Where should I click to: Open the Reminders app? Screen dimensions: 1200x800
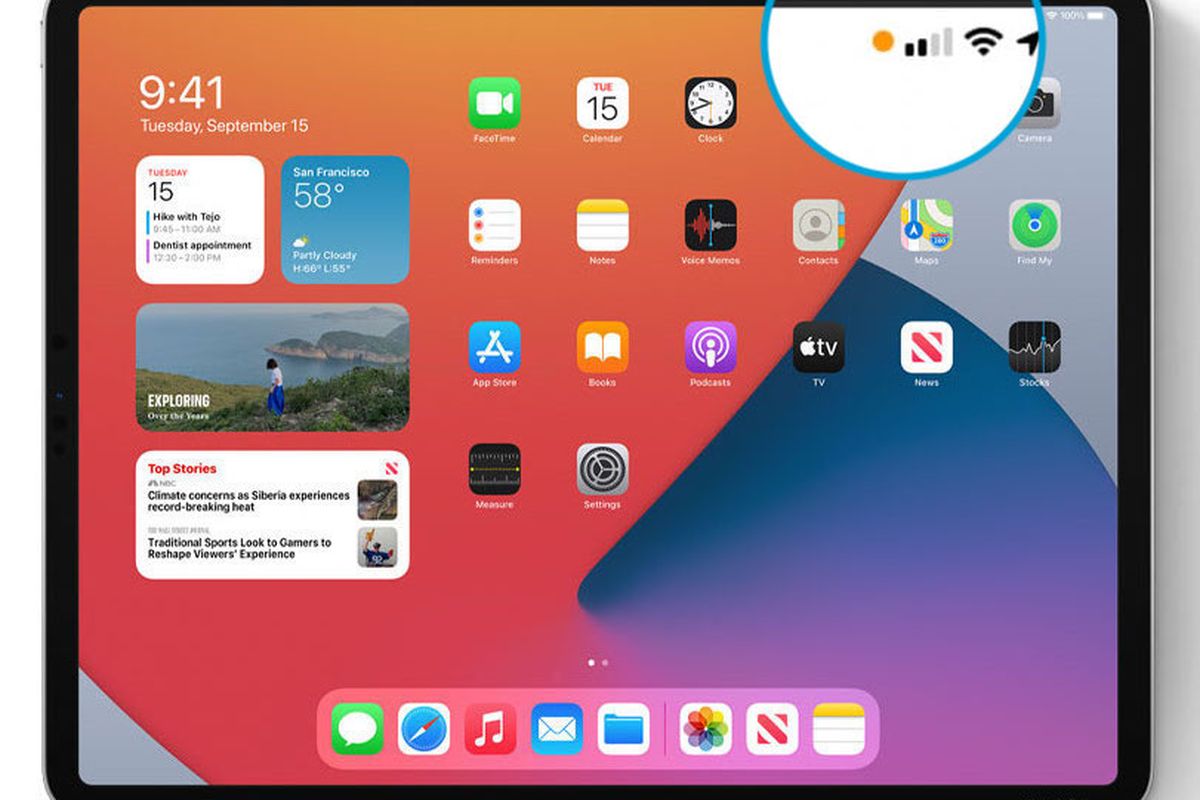click(x=495, y=225)
